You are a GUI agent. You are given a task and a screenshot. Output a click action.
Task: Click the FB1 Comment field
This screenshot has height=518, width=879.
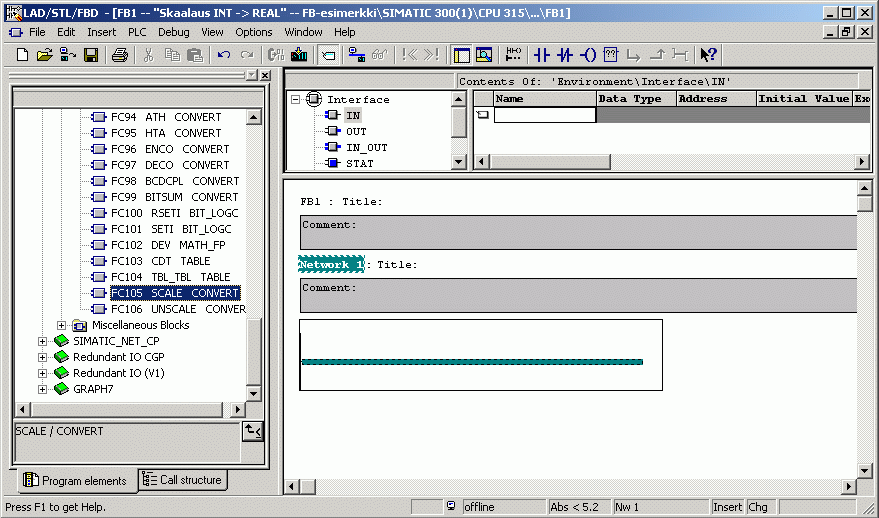[x=578, y=232]
